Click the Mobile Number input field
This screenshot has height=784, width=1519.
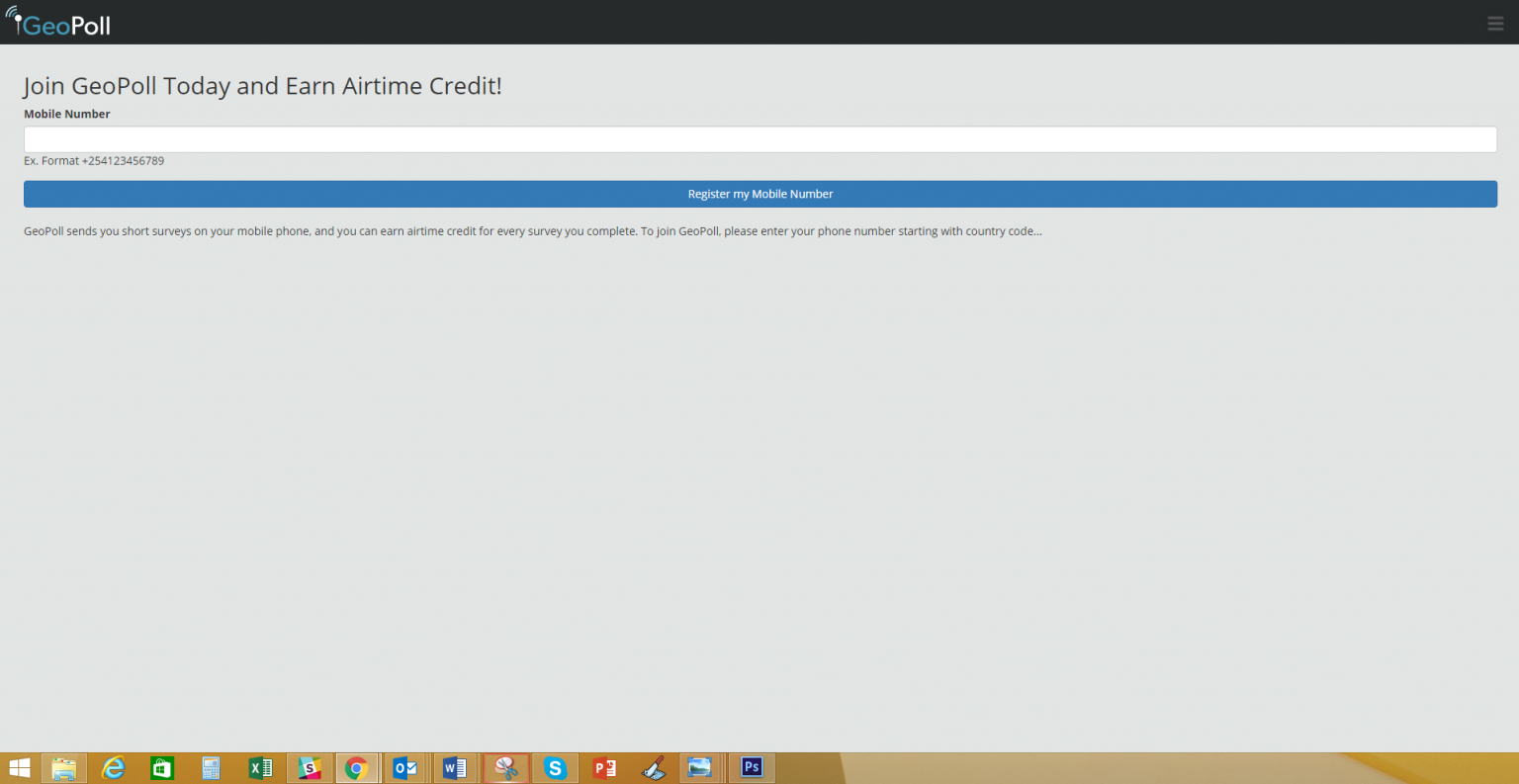pos(759,139)
